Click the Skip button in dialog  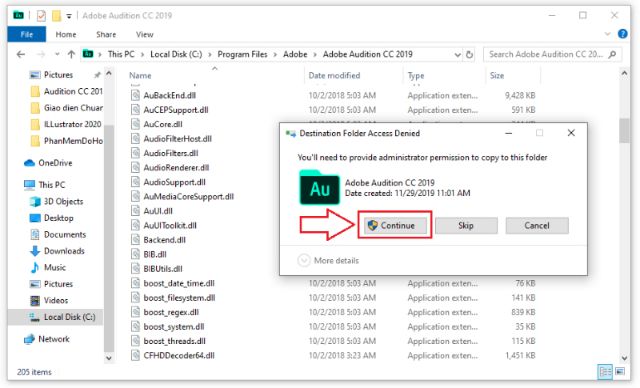pyautogui.click(x=466, y=225)
